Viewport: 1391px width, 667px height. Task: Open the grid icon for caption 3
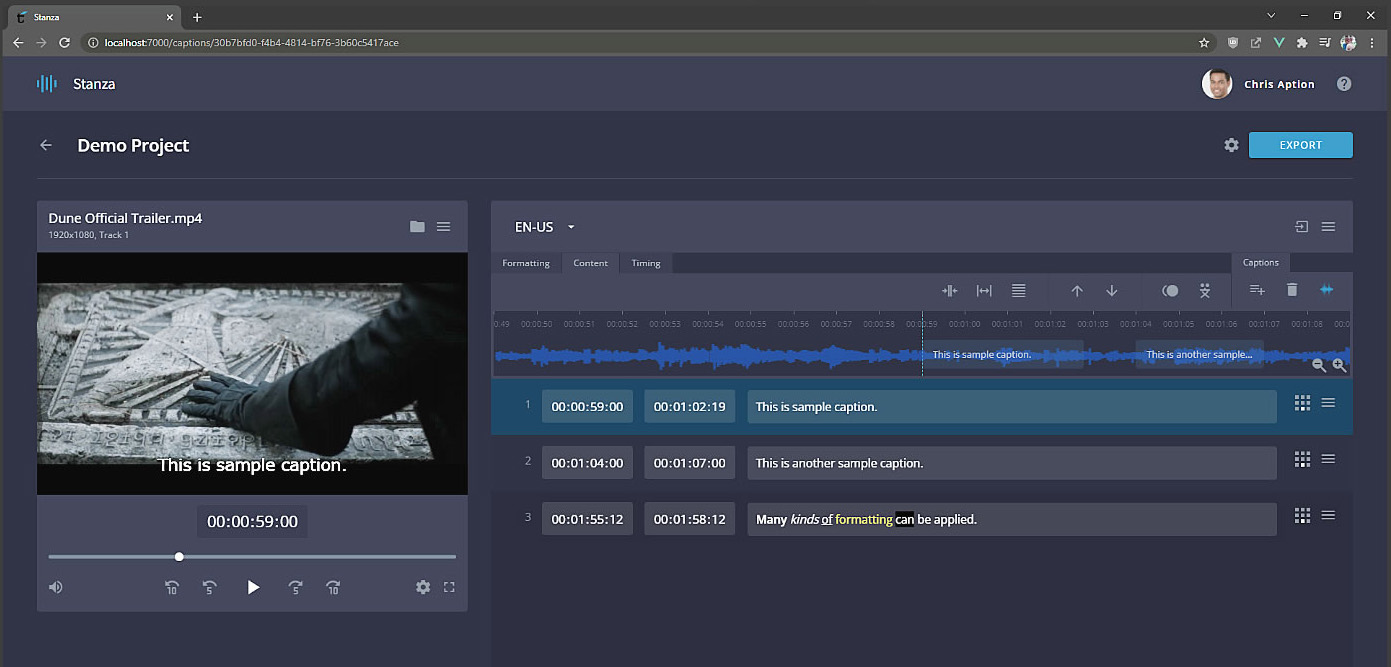(1302, 515)
